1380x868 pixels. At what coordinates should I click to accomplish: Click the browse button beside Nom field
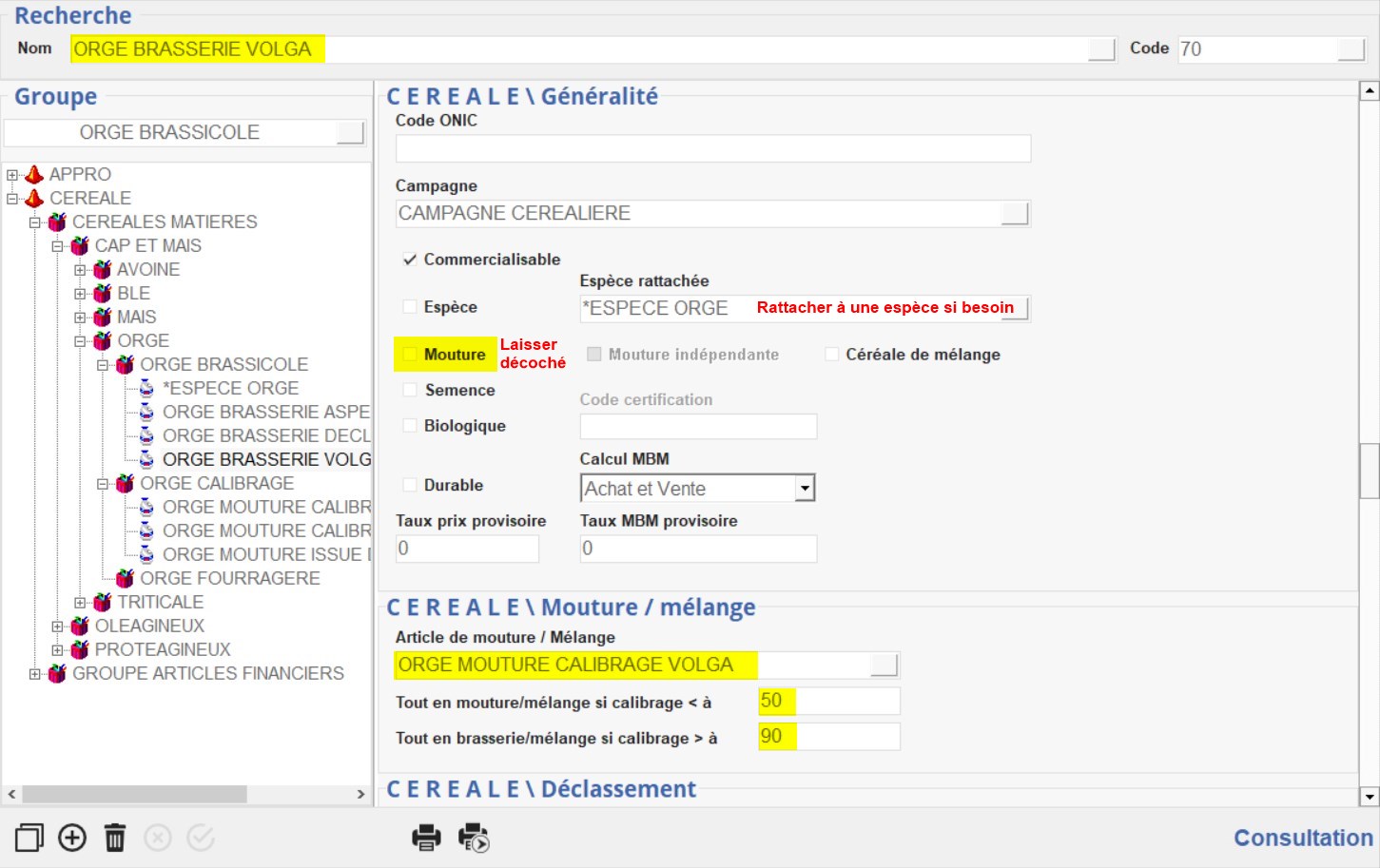[1101, 49]
